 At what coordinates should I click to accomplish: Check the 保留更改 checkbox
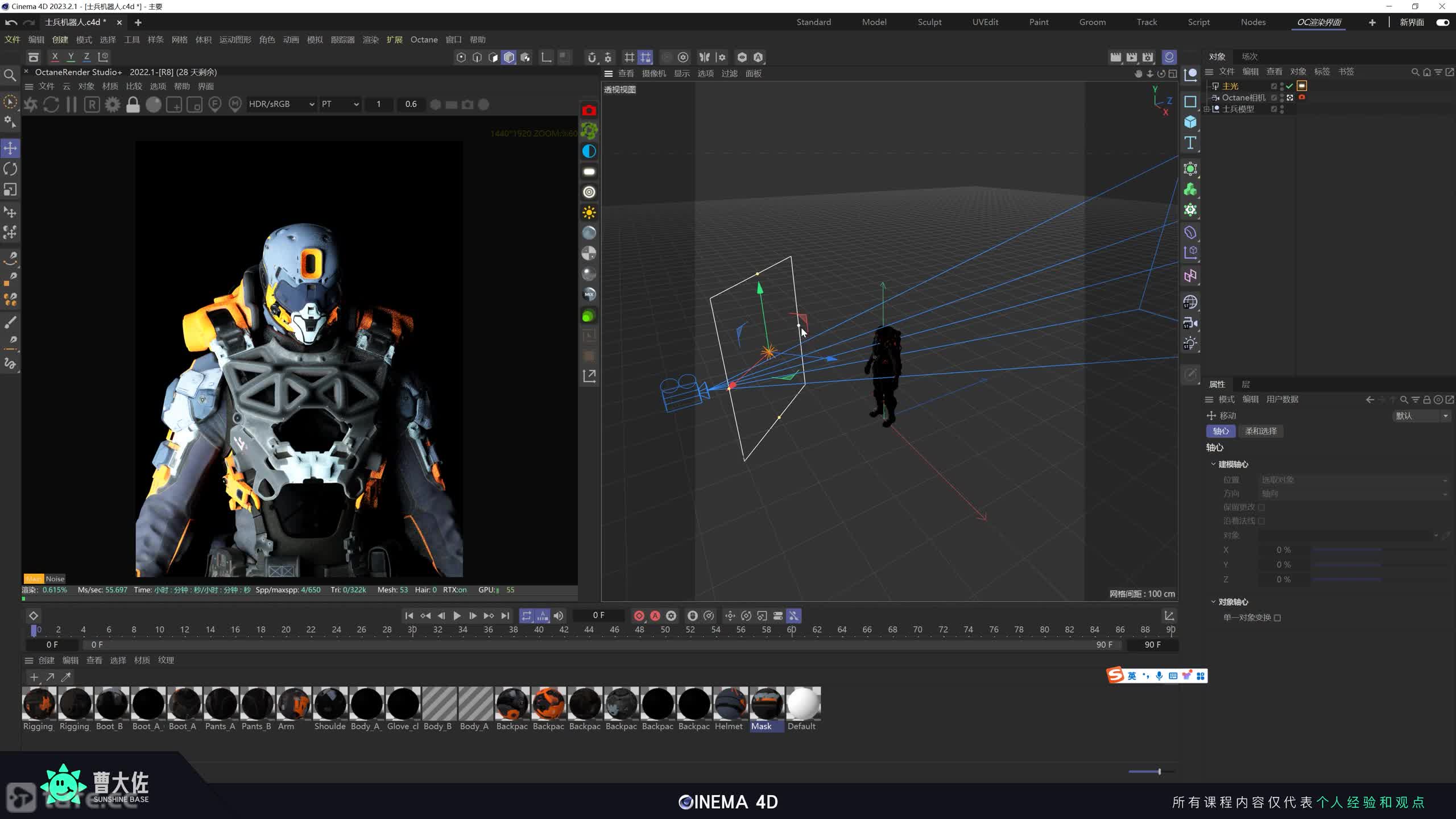[1261, 507]
